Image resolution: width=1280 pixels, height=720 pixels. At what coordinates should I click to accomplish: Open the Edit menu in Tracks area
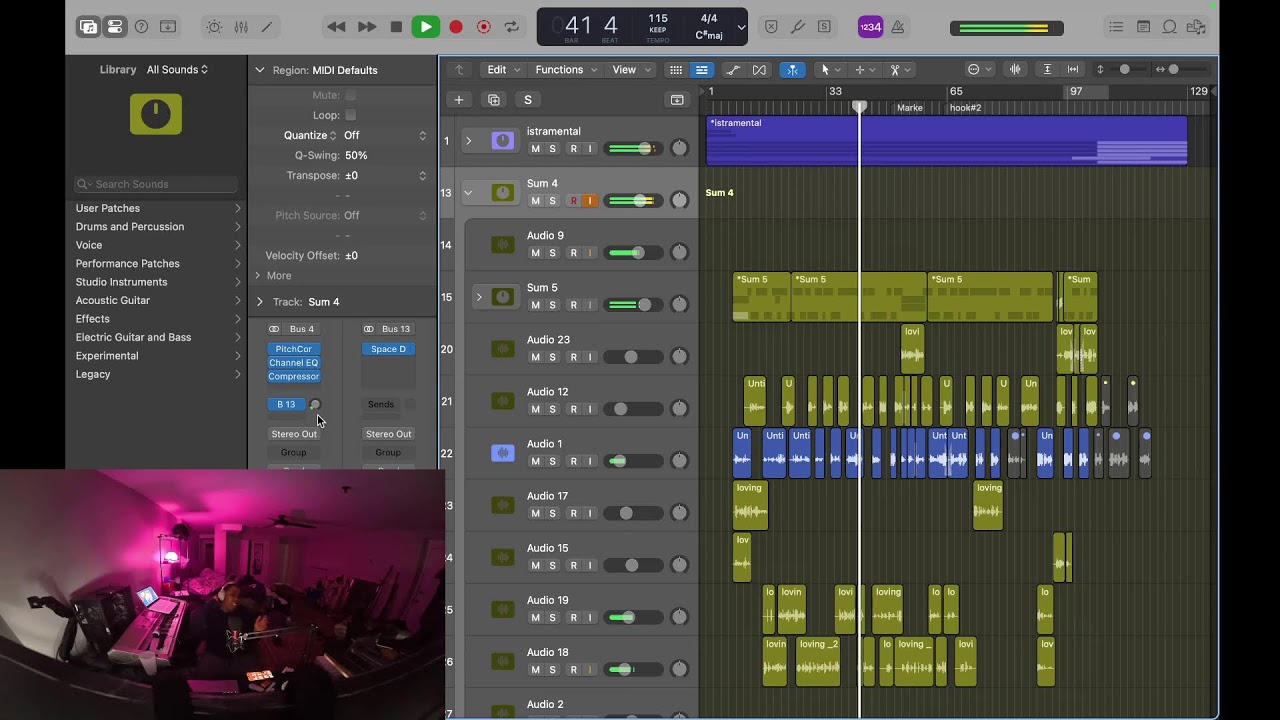(502, 70)
